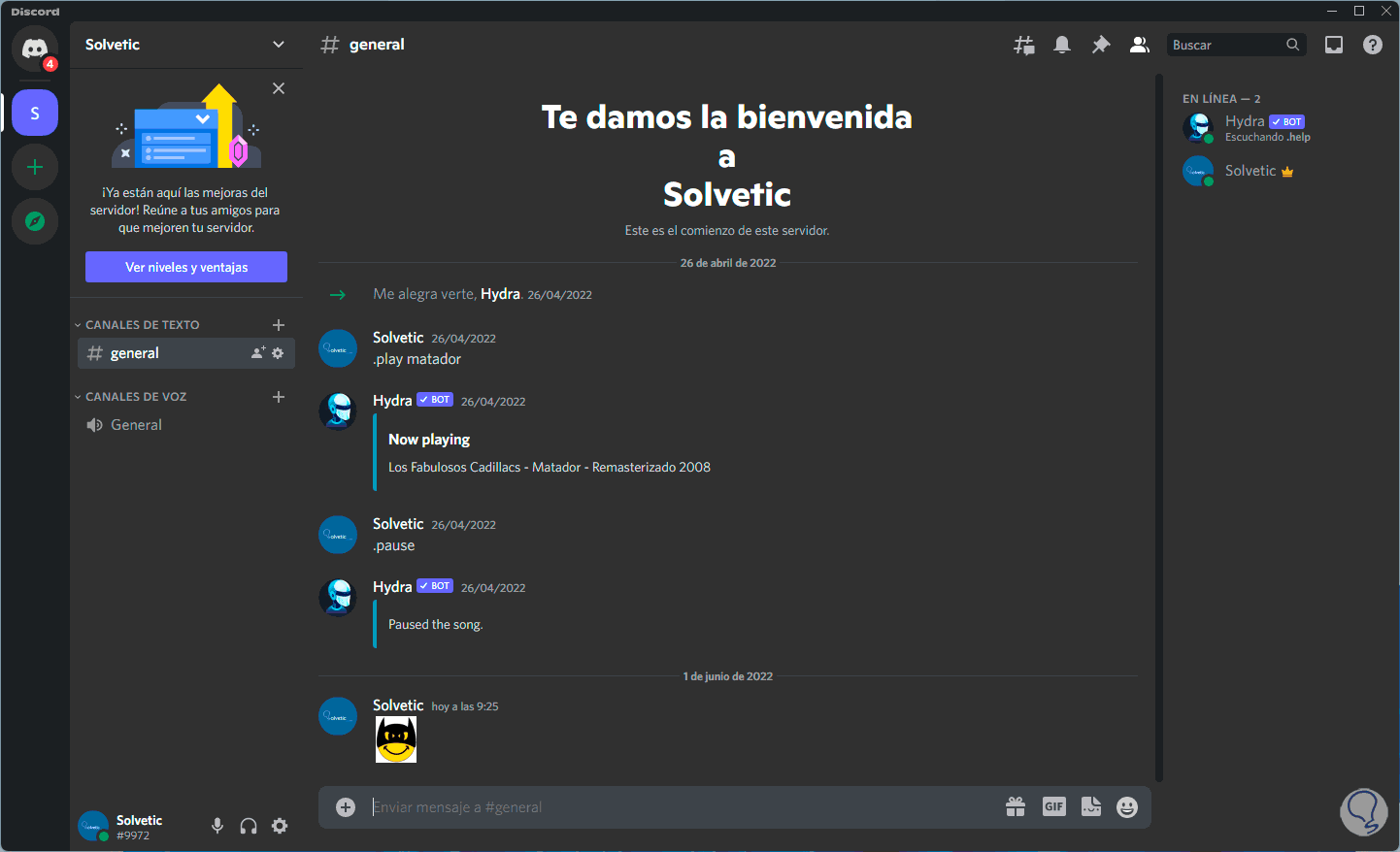Edit general channel settings gear
This screenshot has height=852, width=1400.
point(278,353)
